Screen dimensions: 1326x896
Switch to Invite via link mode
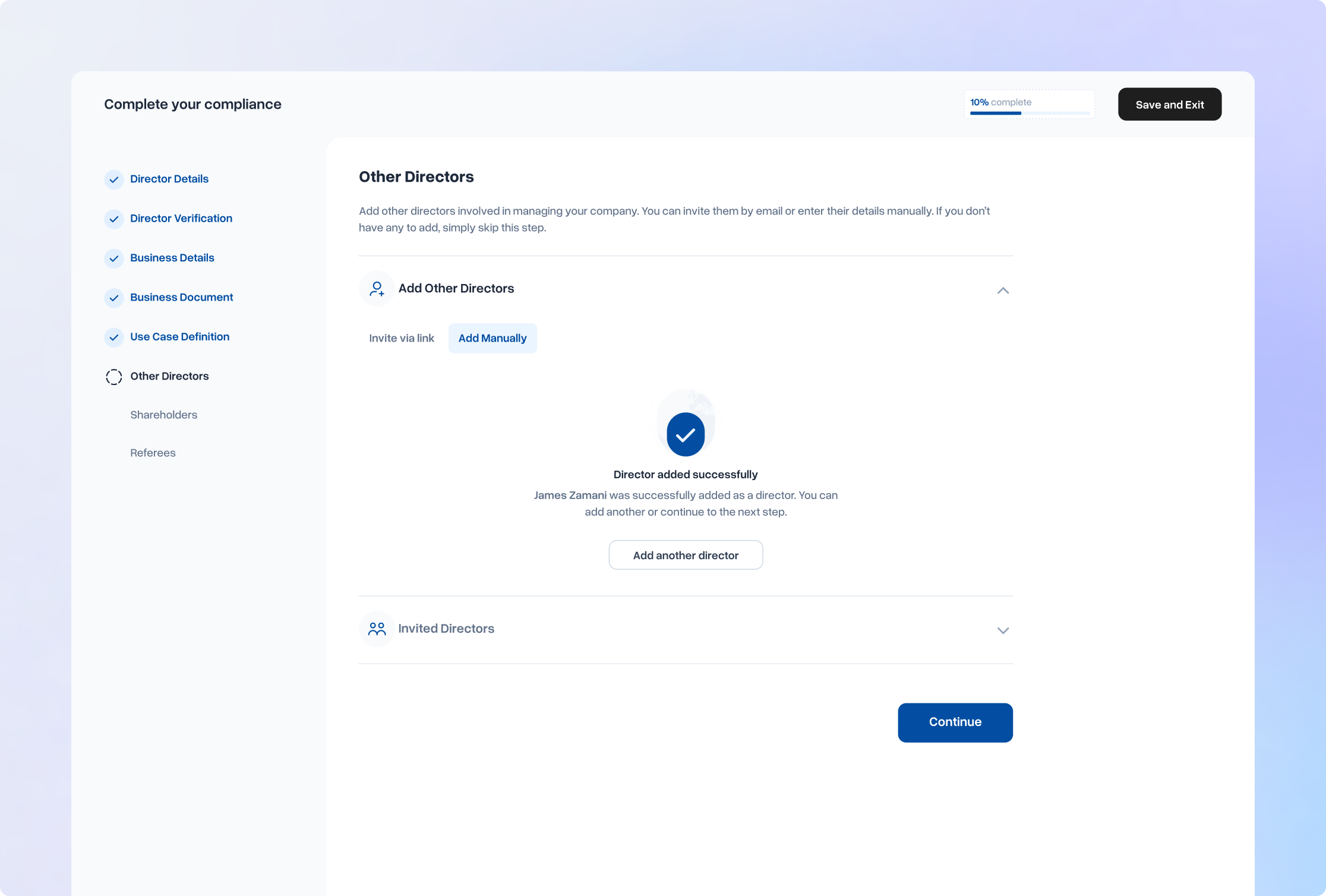[x=402, y=338]
